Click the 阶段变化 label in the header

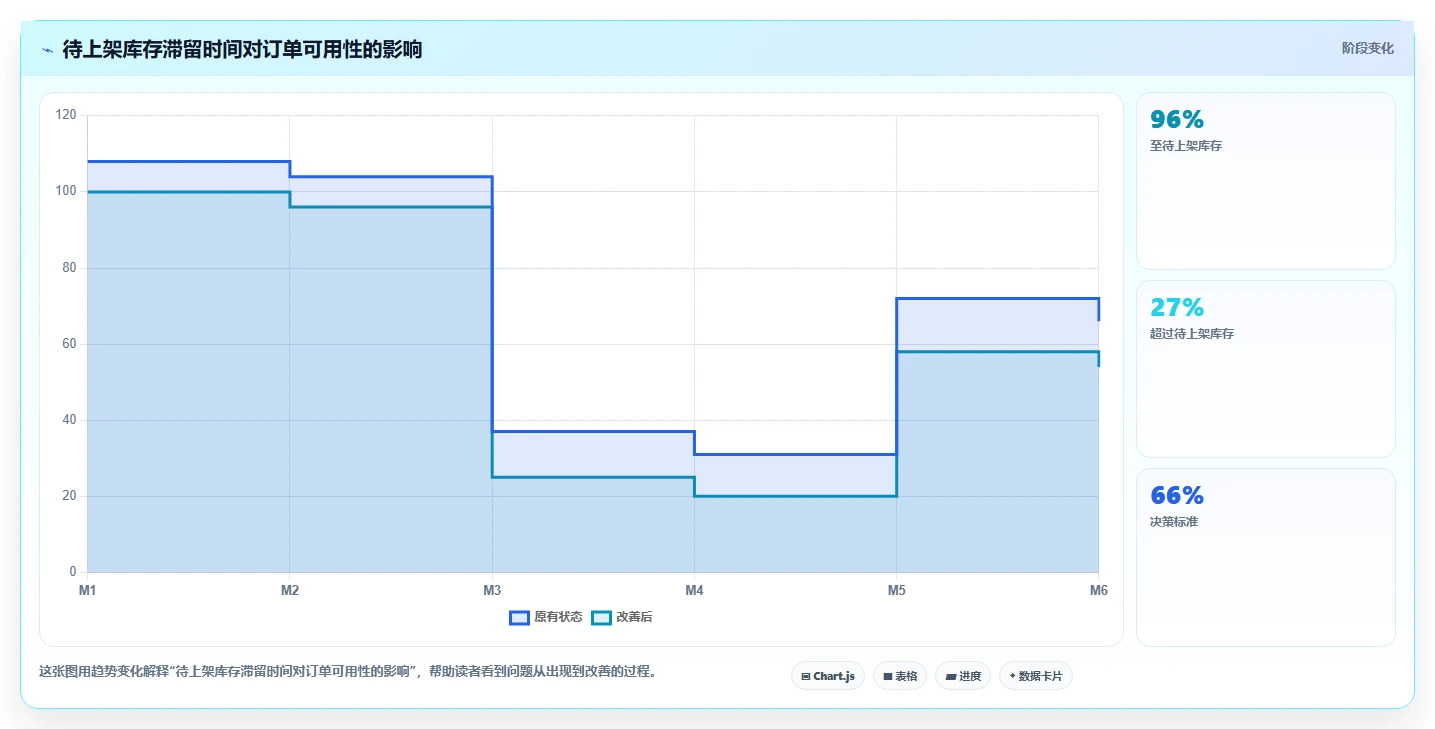[1367, 49]
